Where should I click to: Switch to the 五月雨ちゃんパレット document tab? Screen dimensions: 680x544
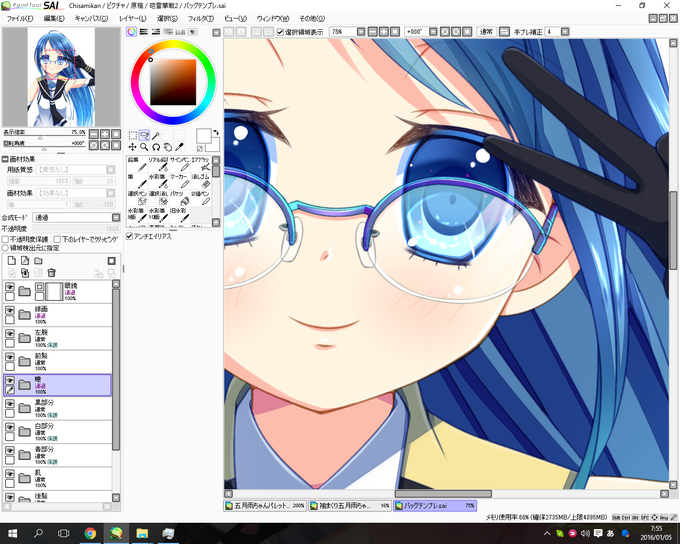click(x=265, y=505)
